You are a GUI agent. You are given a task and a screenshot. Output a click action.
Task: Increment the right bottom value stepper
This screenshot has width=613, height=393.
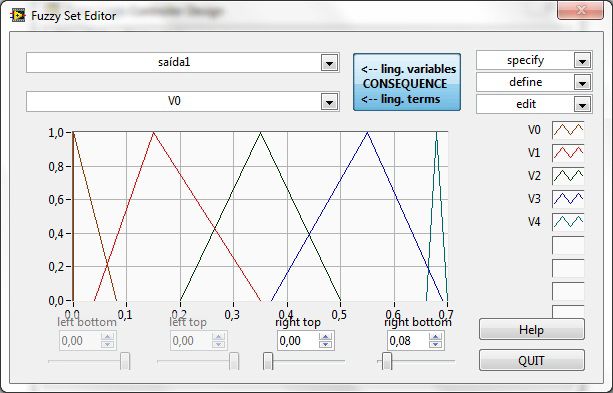point(435,337)
